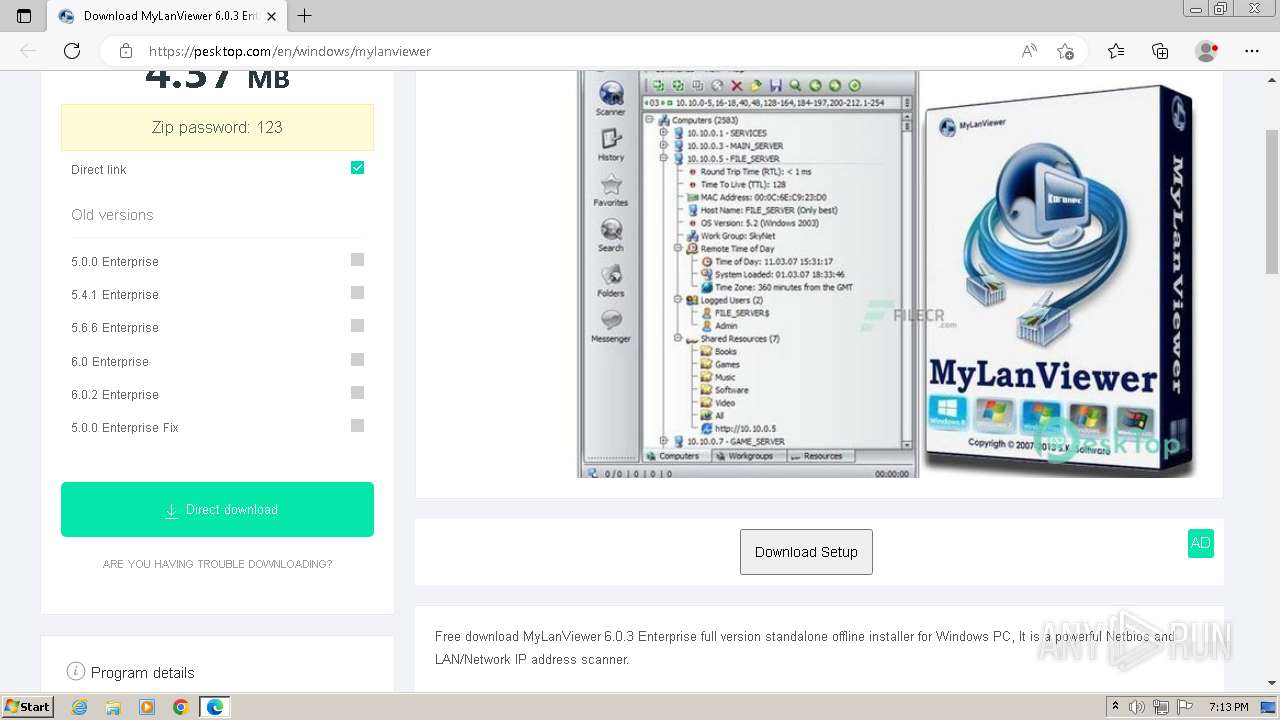
Task: Show hidden system tray icons
Action: [1115, 707]
